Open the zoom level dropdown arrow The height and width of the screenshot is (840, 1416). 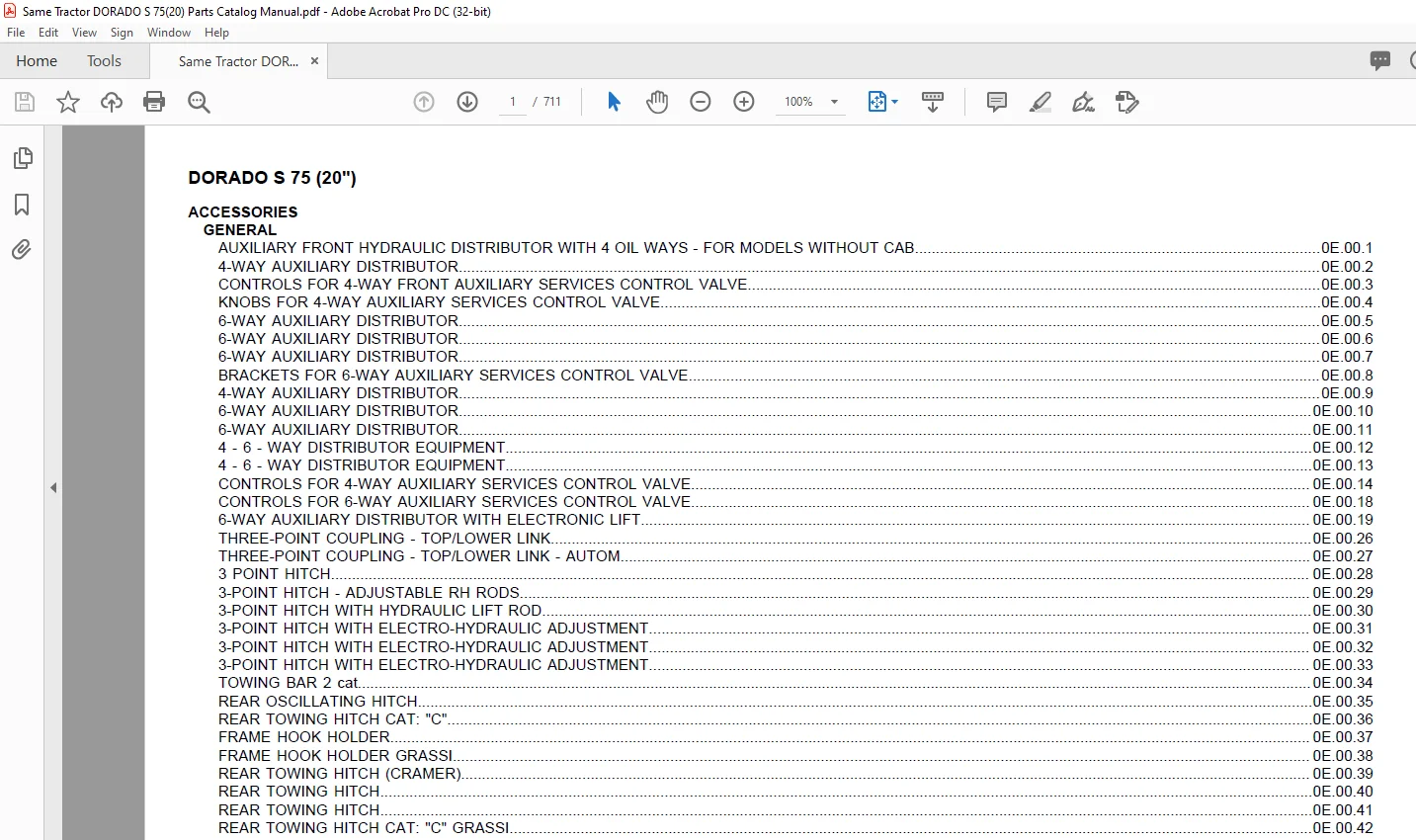(x=835, y=102)
